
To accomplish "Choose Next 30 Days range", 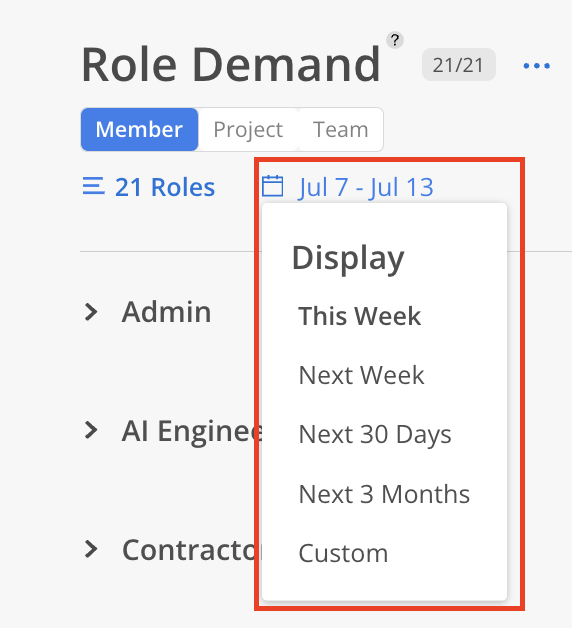I will tap(375, 435).
